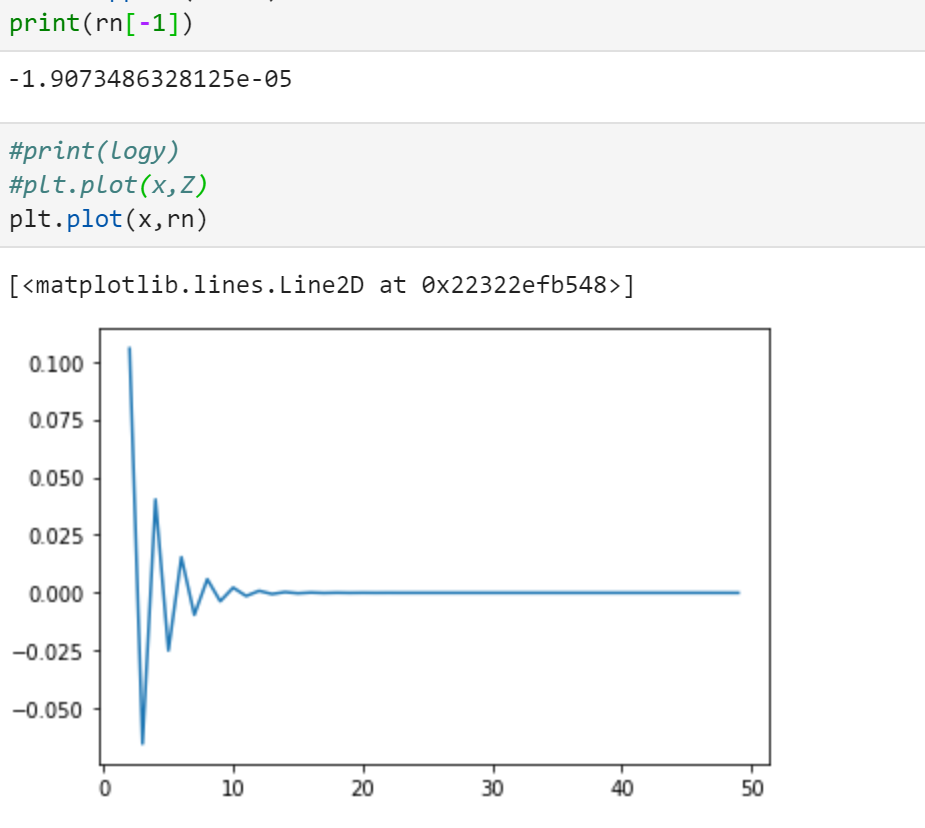The height and width of the screenshot is (828, 925).
Task: Click the commented line #plt.plot(x,Z)
Action: [108, 185]
